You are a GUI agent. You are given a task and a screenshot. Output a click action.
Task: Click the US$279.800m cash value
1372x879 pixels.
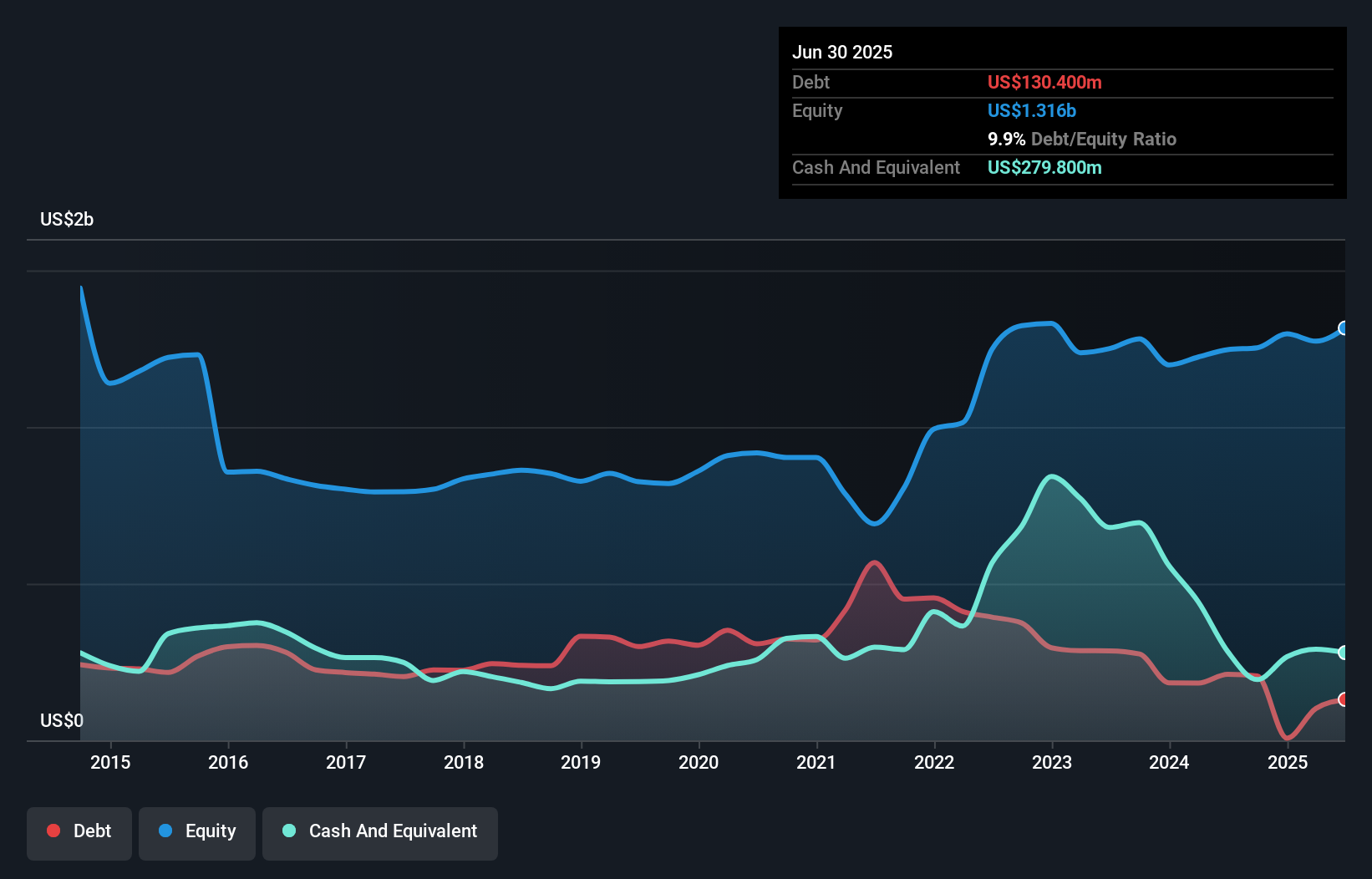[1044, 167]
